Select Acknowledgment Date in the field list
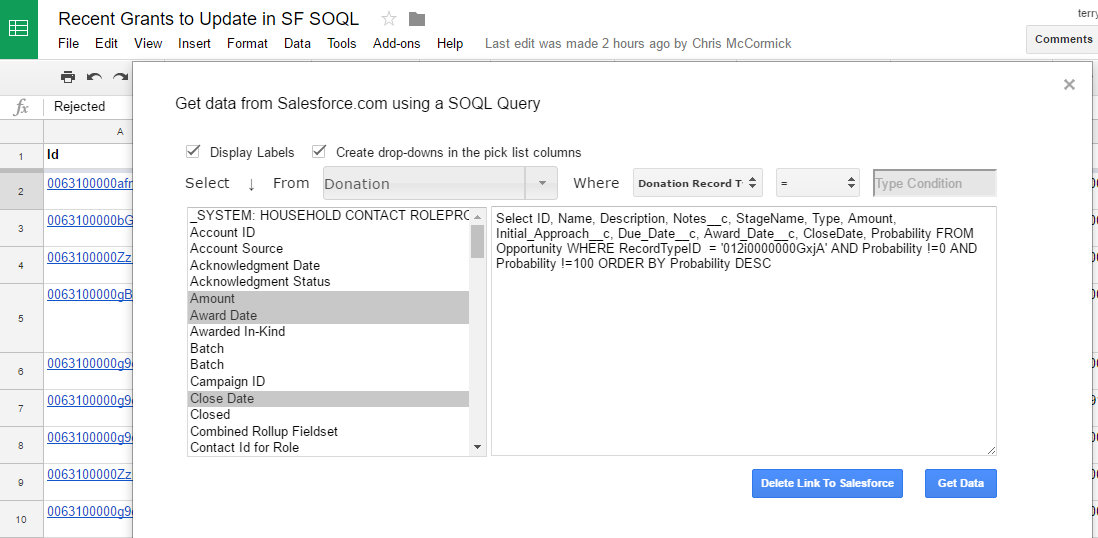The height and width of the screenshot is (538, 1098). click(328, 265)
